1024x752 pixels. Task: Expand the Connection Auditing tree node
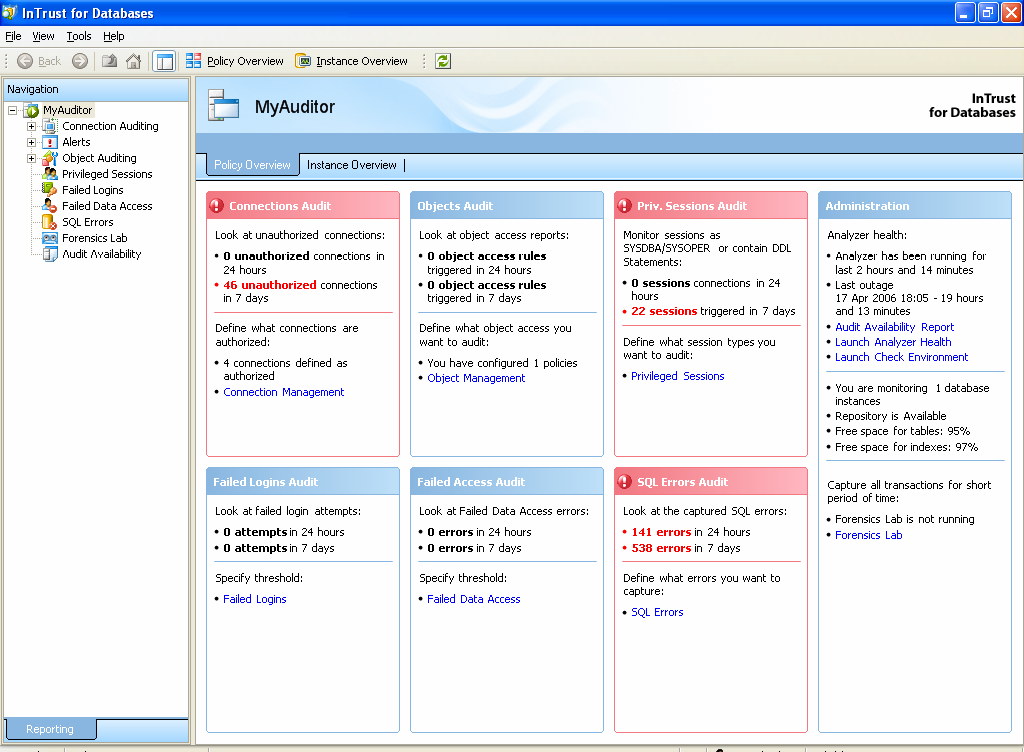pyautogui.click(x=31, y=126)
